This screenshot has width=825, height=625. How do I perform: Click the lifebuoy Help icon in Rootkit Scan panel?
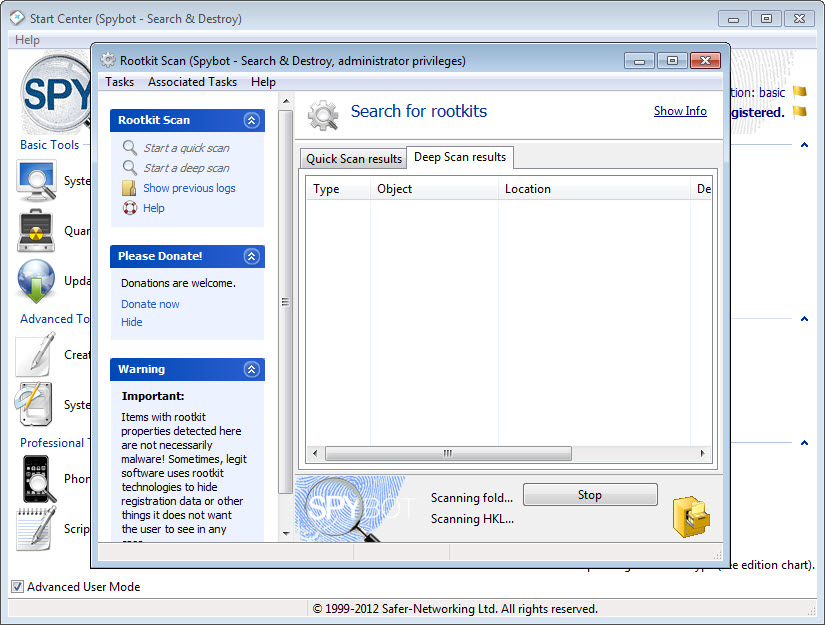point(129,208)
